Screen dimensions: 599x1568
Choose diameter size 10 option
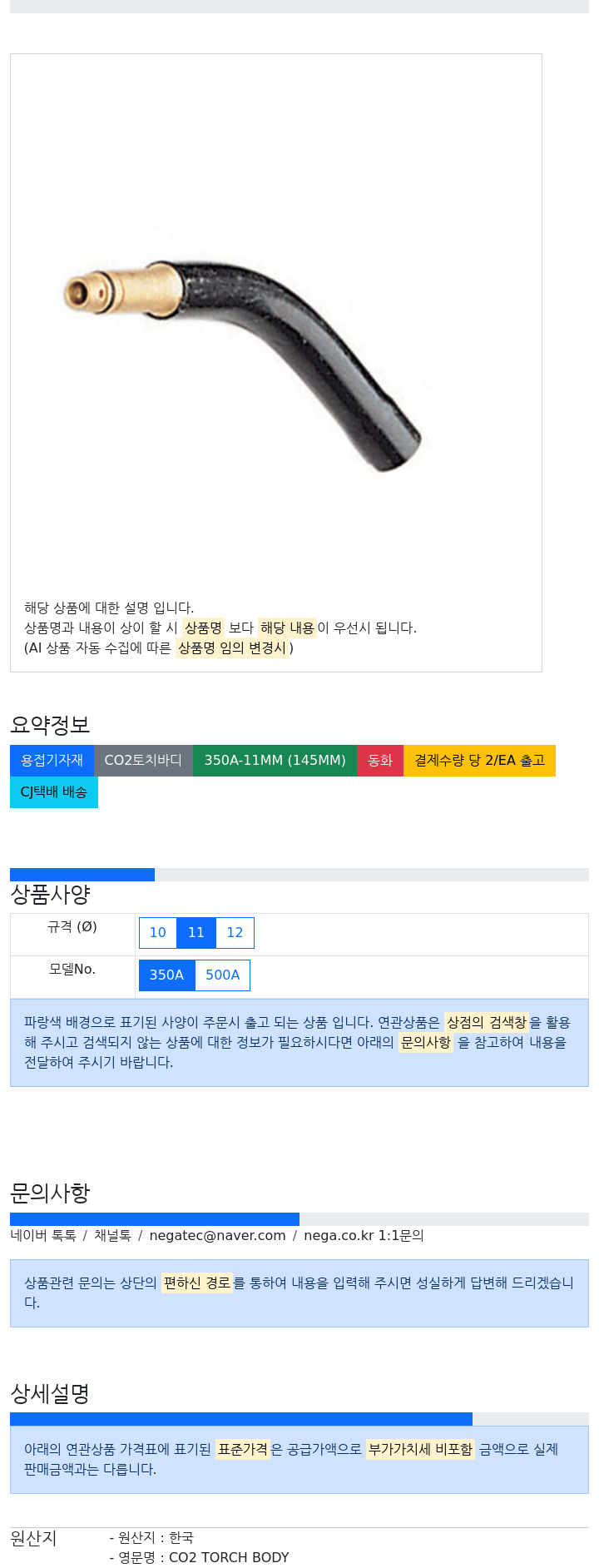(158, 933)
